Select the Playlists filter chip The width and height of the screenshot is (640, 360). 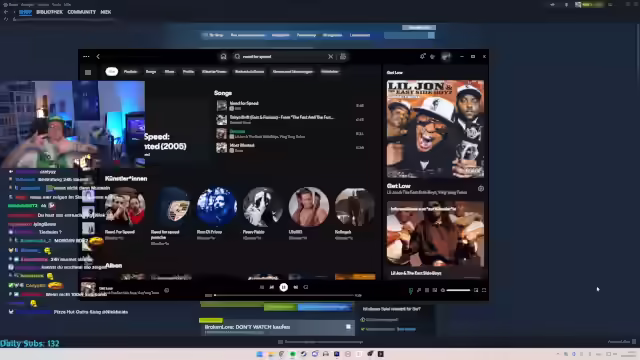(131, 71)
